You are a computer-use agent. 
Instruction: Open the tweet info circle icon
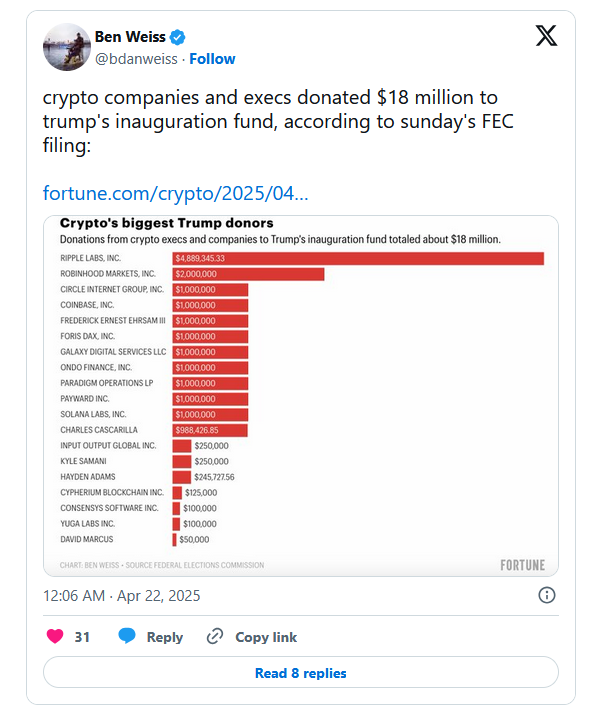tap(546, 595)
